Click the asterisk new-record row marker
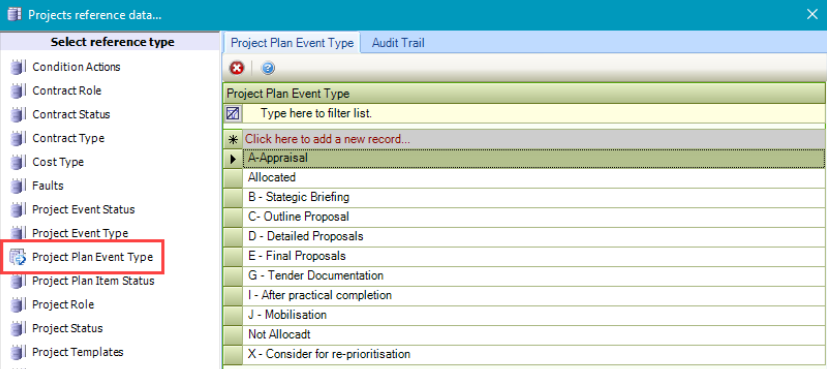Image resolution: width=827 pixels, height=369 pixels. coord(233,139)
